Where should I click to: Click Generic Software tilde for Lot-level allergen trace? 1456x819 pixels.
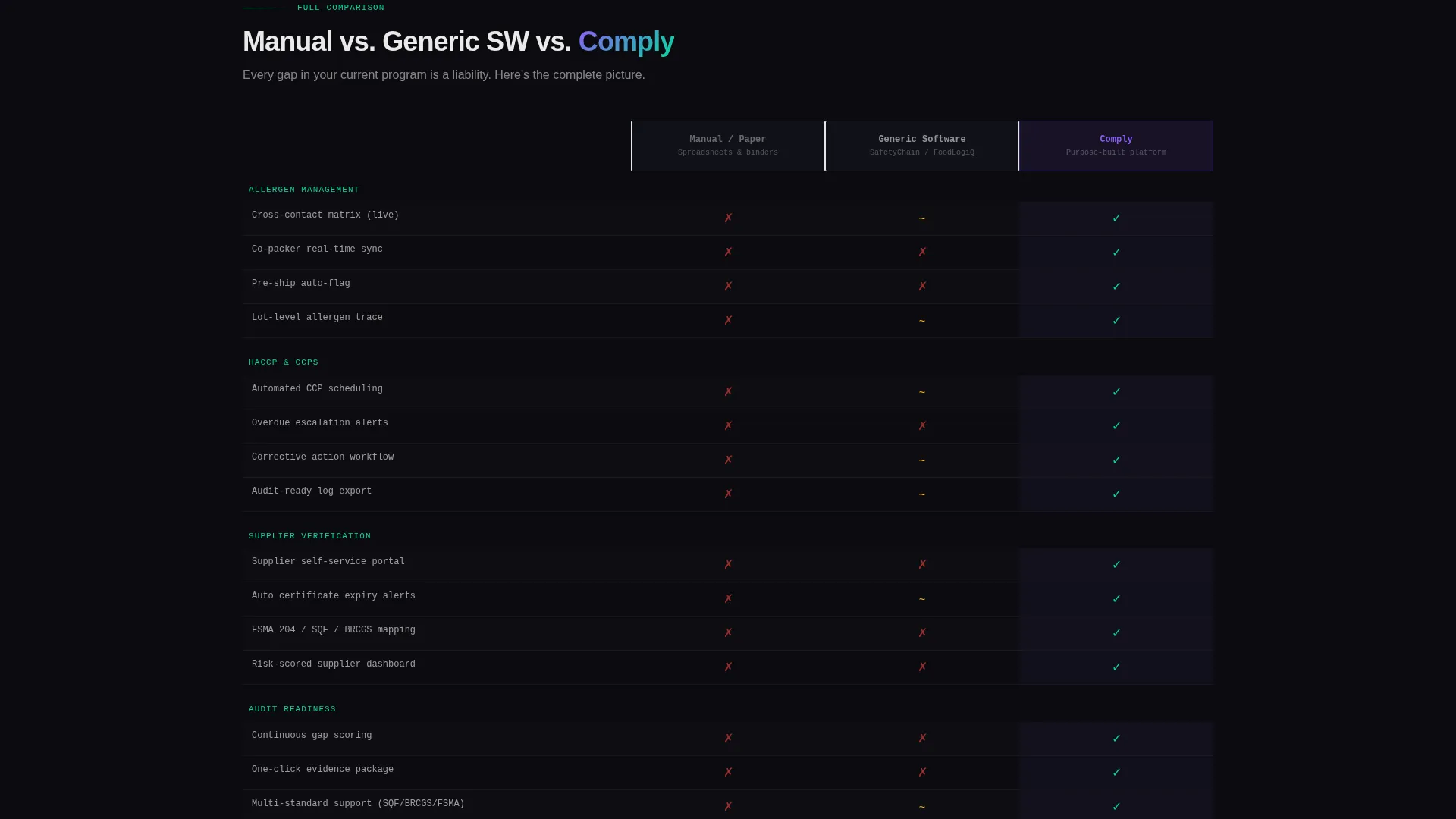[x=922, y=321]
